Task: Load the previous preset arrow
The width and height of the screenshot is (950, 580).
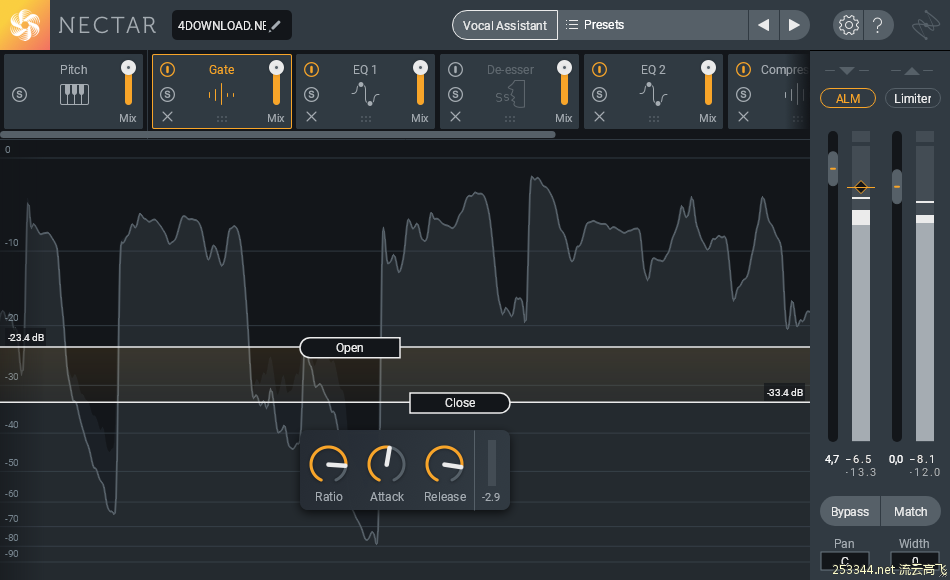Action: (x=763, y=25)
